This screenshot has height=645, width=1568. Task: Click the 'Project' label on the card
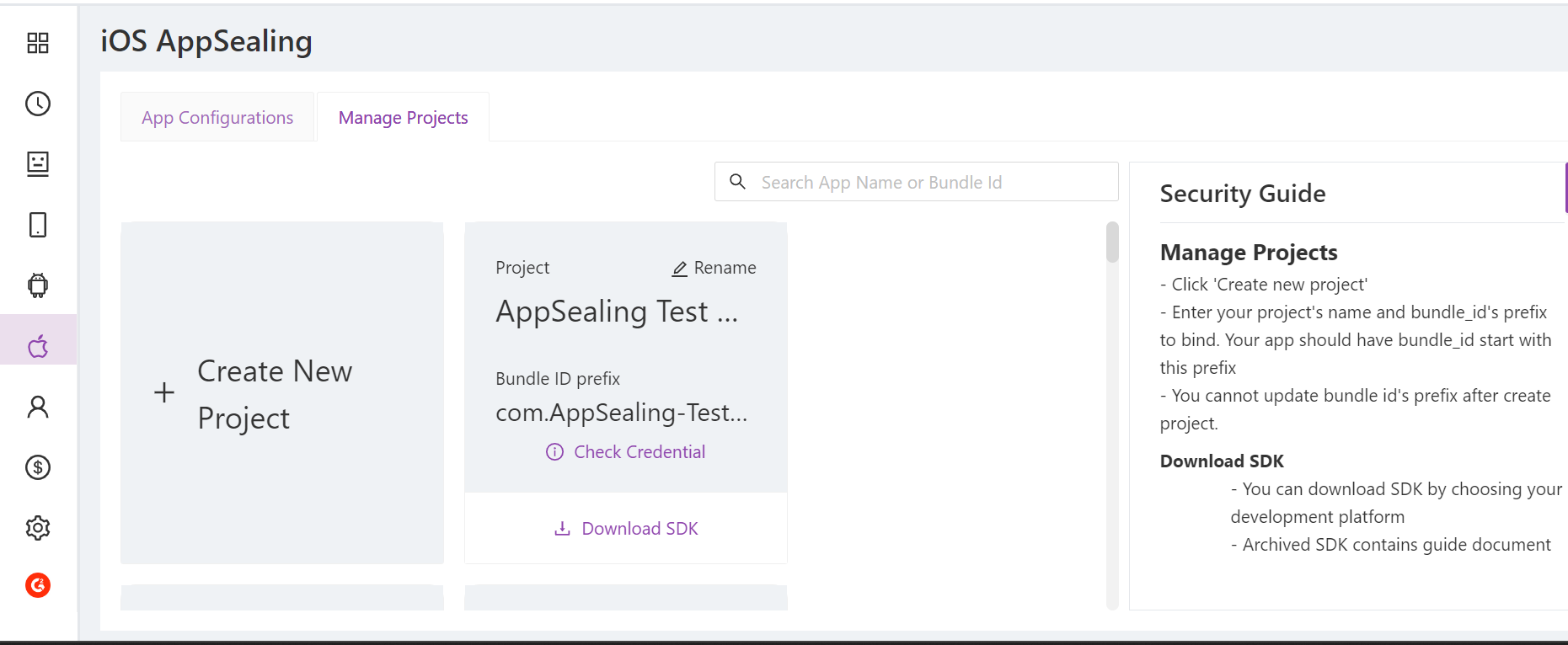(x=522, y=268)
